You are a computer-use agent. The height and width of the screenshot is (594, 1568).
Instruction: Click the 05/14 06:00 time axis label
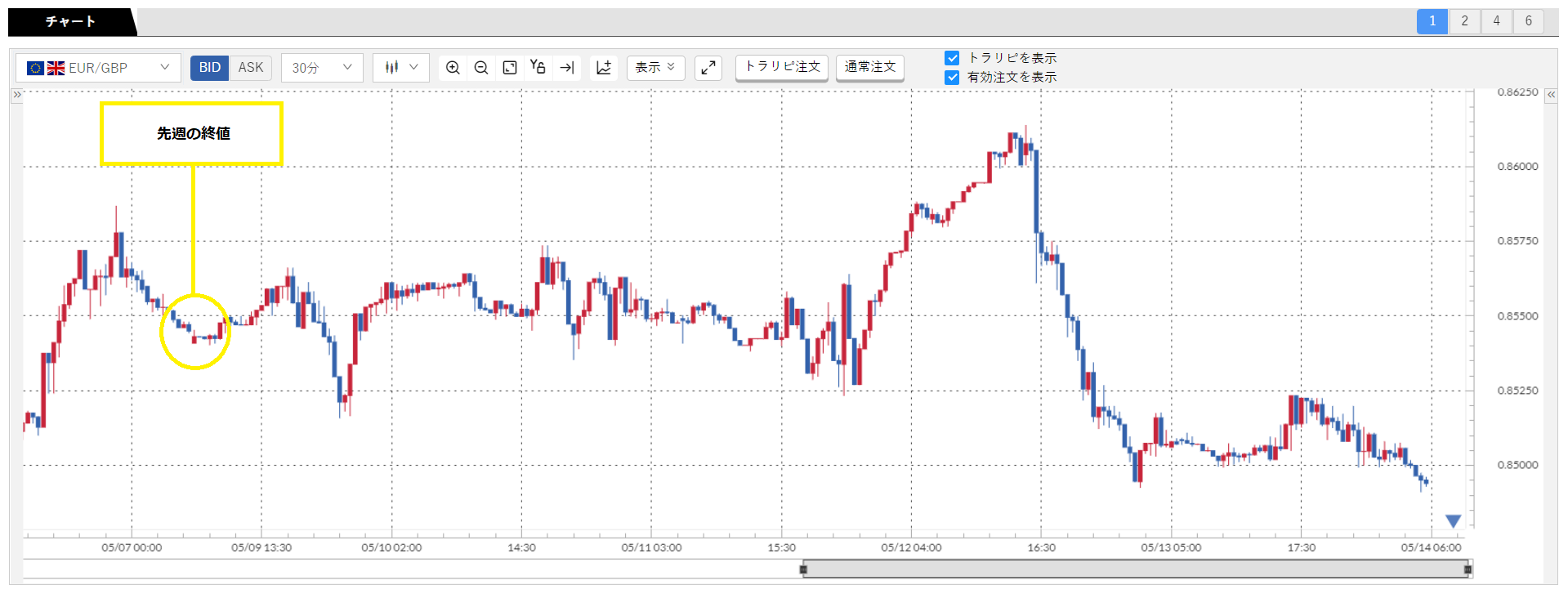1431,547
